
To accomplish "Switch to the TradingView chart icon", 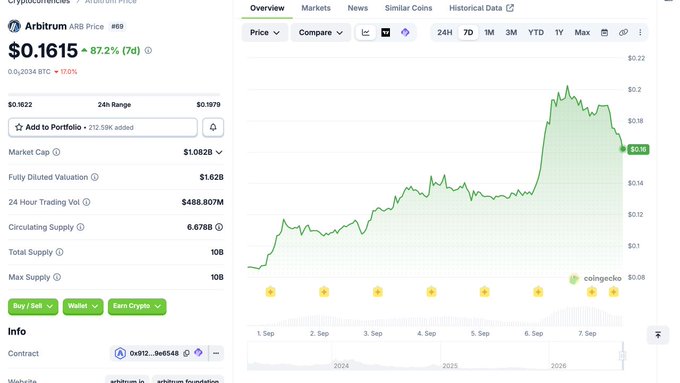I will (x=386, y=33).
